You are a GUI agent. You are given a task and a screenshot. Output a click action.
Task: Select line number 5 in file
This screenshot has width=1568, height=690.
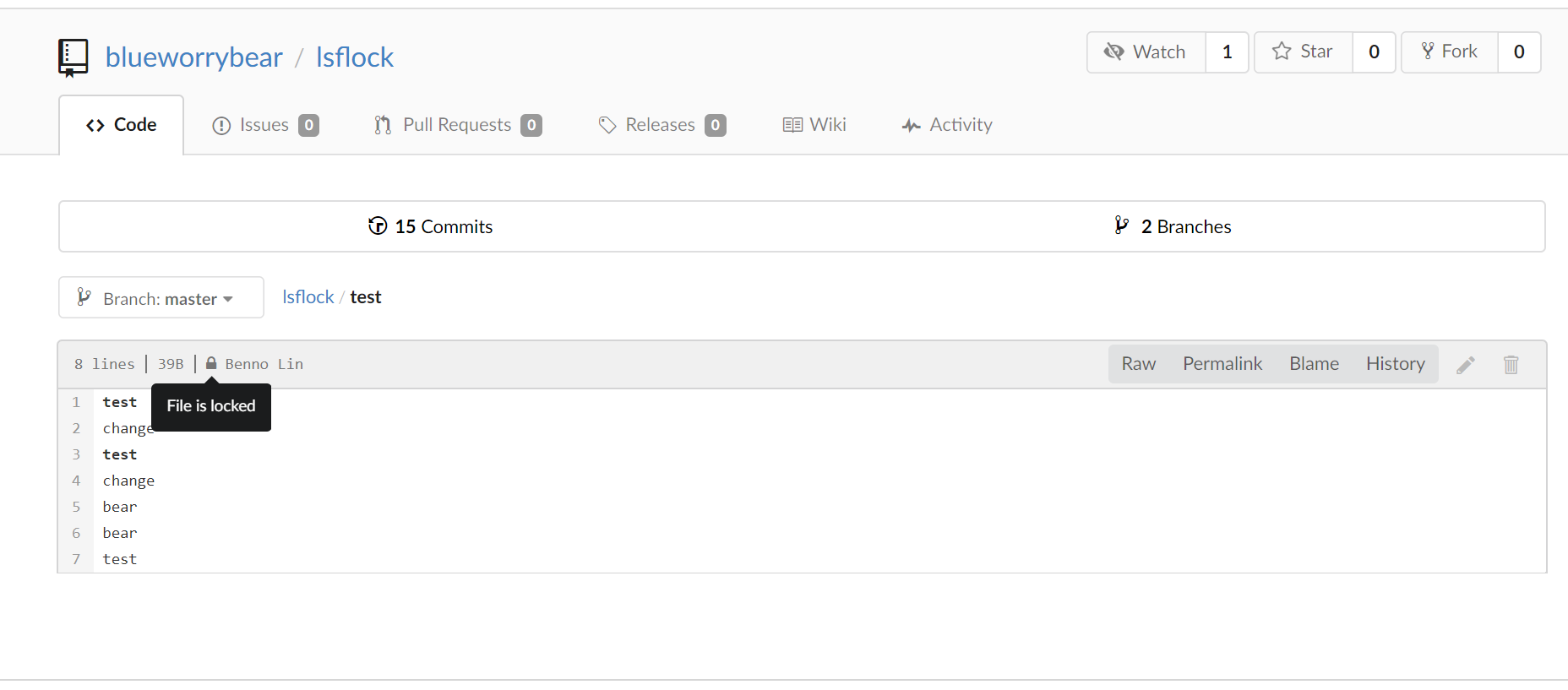76,507
